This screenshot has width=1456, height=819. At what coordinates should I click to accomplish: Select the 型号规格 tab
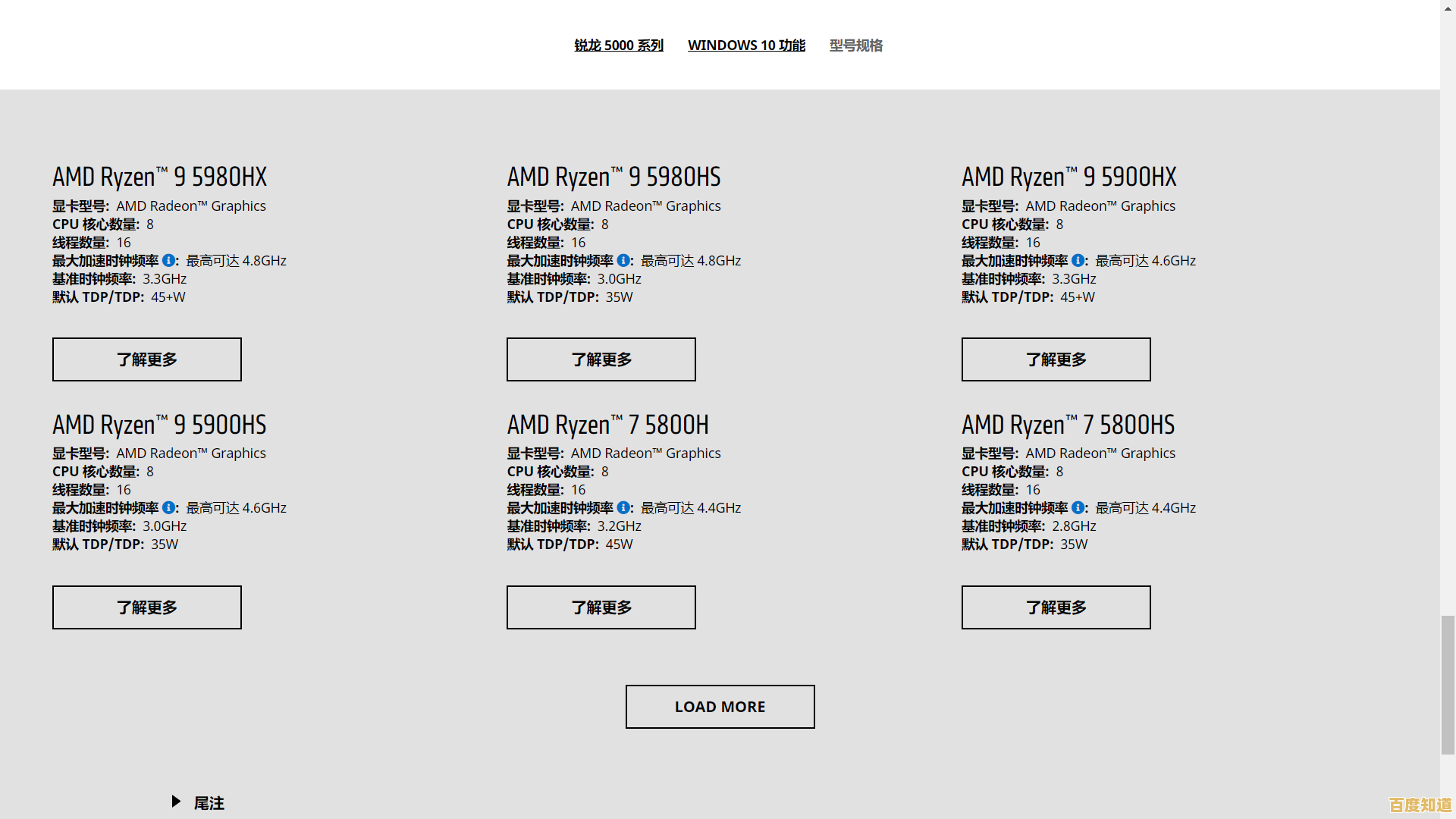click(x=855, y=45)
